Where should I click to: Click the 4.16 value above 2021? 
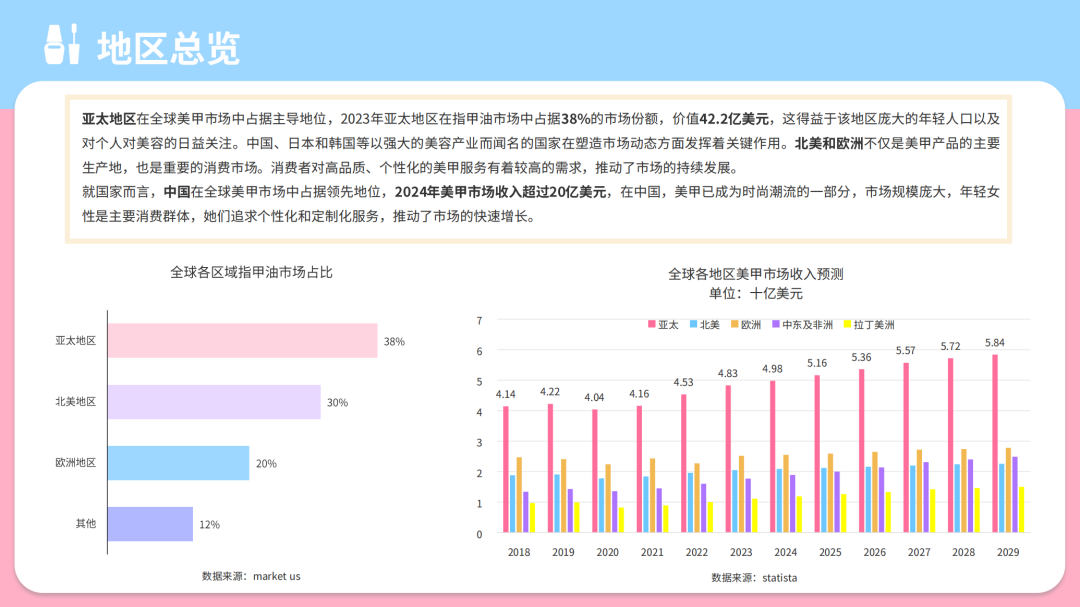pyautogui.click(x=638, y=394)
